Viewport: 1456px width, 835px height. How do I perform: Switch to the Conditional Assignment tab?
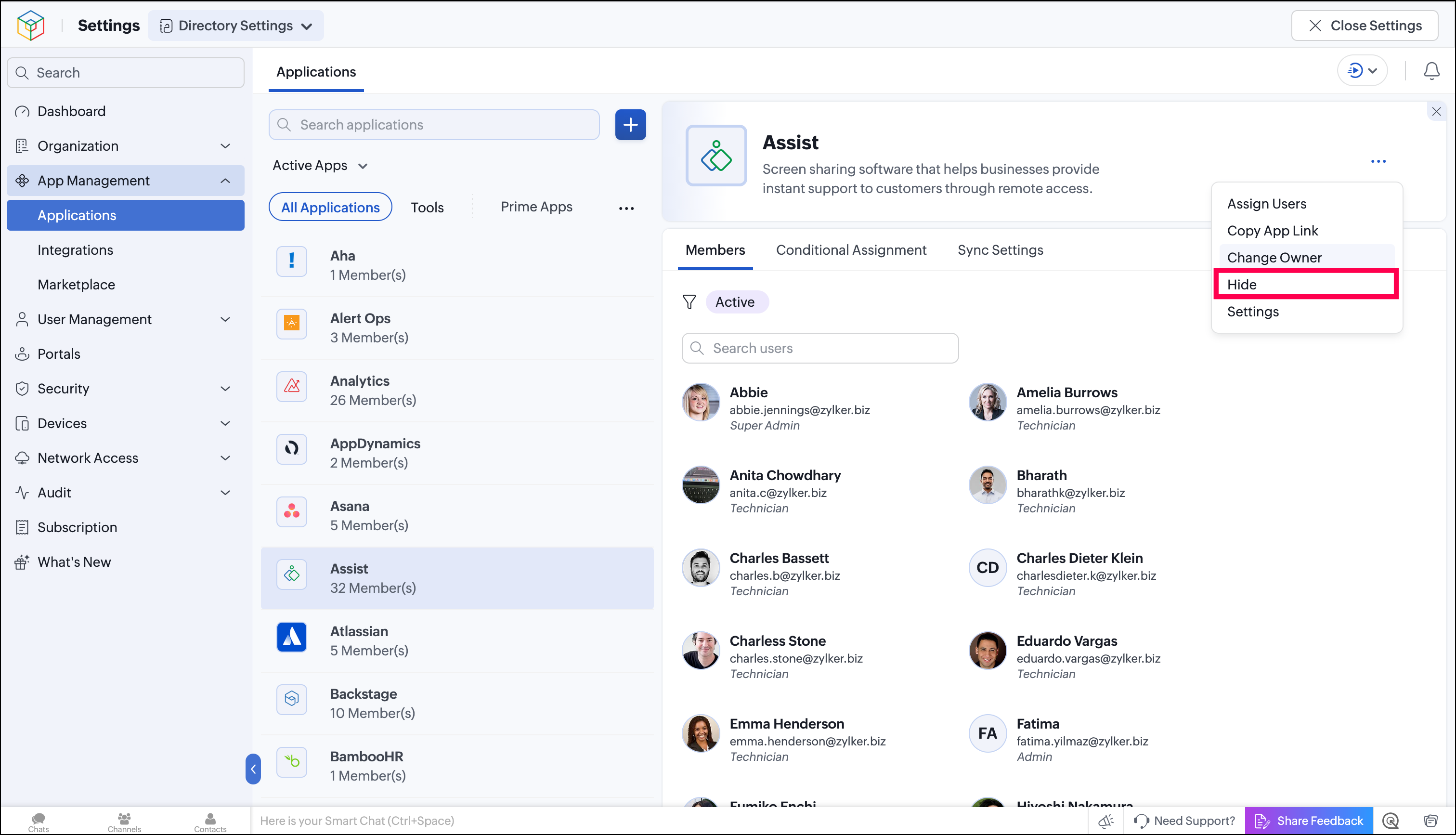[x=851, y=250]
